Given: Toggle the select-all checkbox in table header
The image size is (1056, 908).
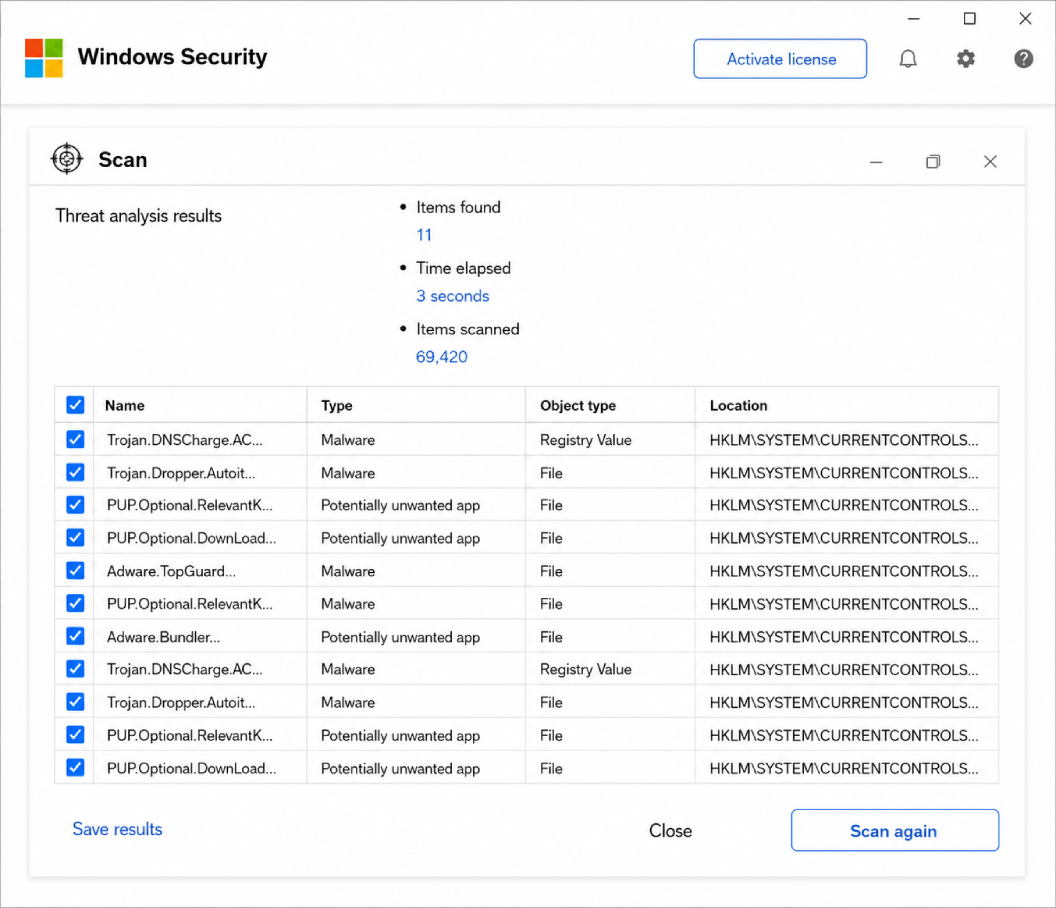Looking at the screenshot, I should click(x=75, y=405).
